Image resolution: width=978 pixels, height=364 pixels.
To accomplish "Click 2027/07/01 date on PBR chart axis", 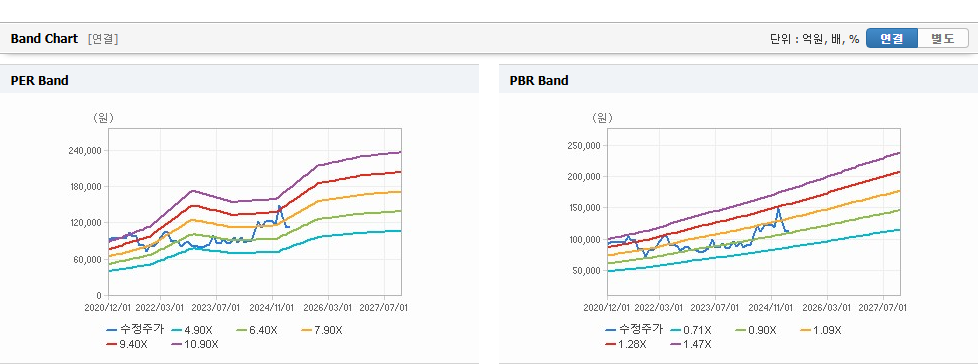I will (884, 307).
